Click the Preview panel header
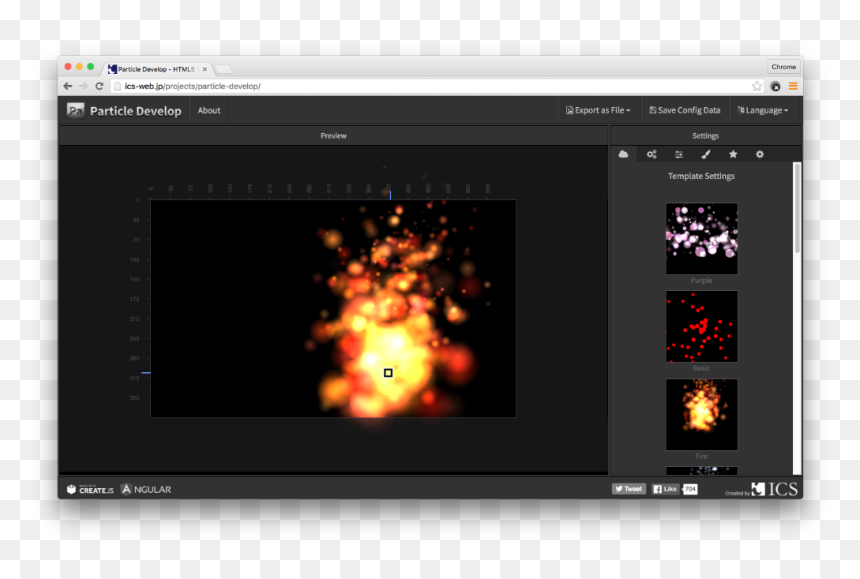The width and height of the screenshot is (860, 579). (x=333, y=135)
